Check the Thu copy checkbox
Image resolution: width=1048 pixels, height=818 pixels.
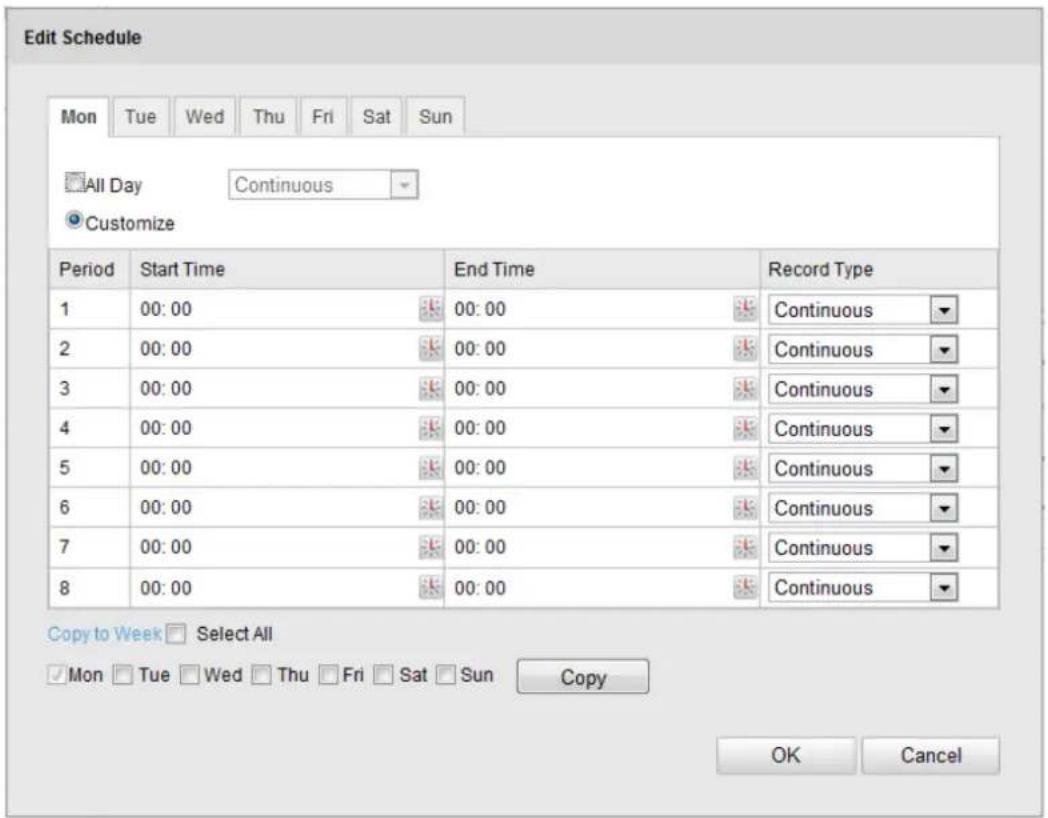(261, 675)
